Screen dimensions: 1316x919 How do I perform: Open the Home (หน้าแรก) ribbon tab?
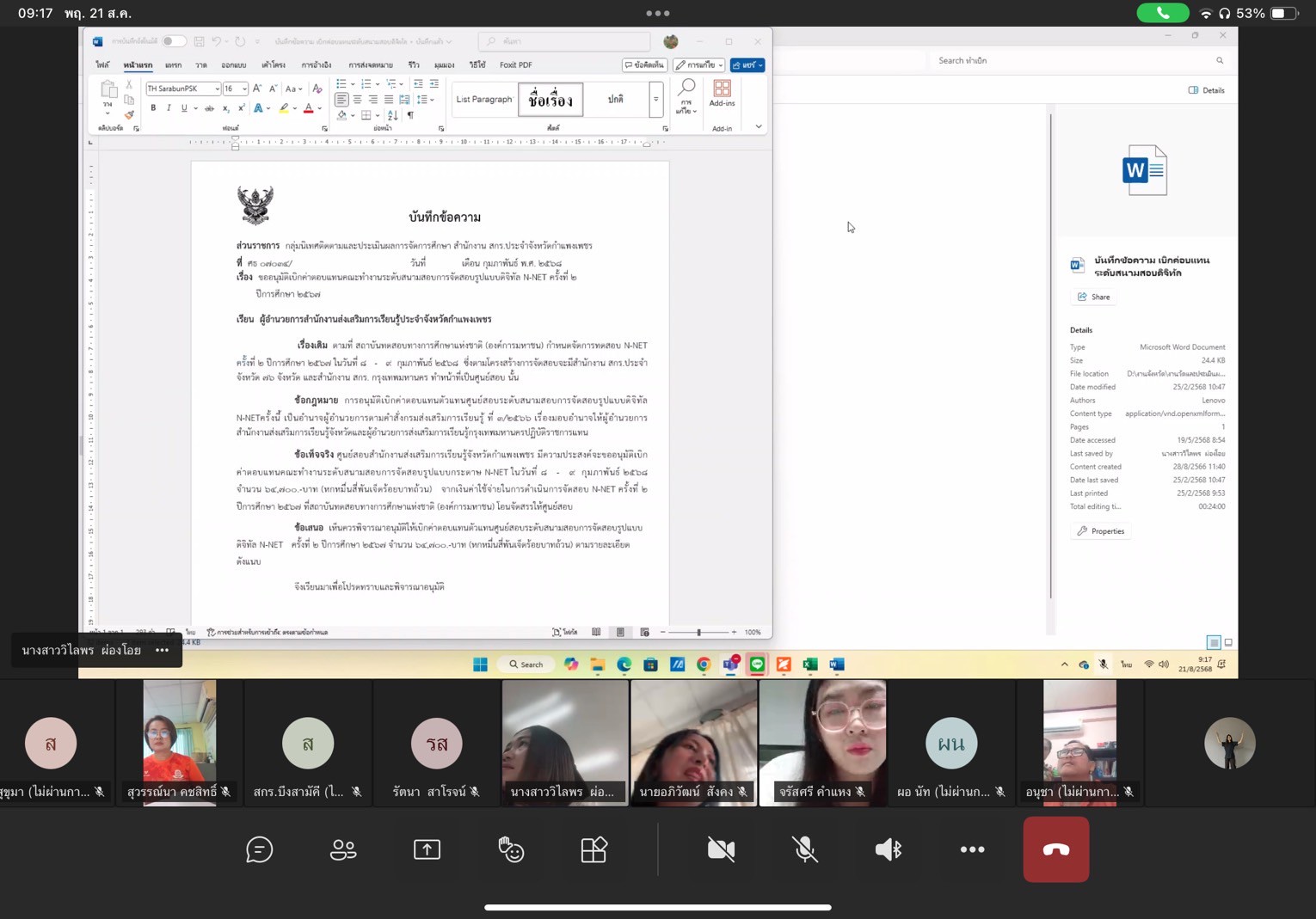[138, 65]
